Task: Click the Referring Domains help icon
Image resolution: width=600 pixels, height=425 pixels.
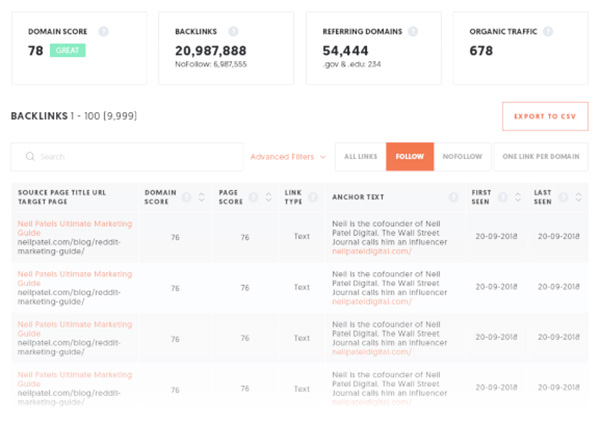Action: pos(413,32)
